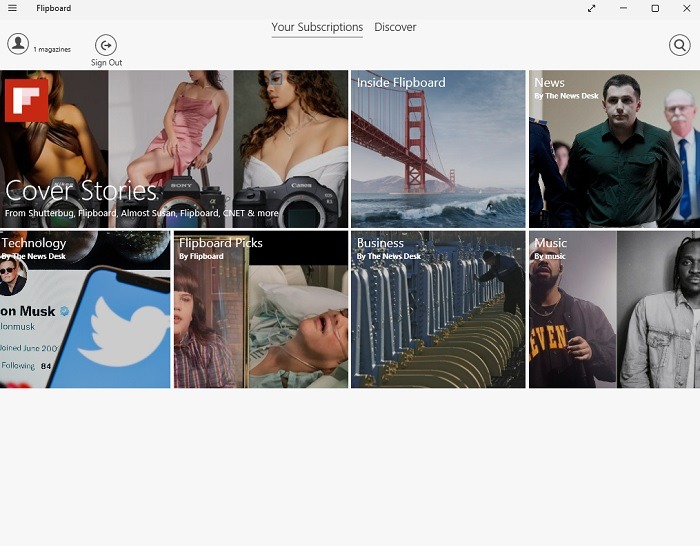Open the News tile
The width and height of the screenshot is (700, 546).
click(614, 149)
